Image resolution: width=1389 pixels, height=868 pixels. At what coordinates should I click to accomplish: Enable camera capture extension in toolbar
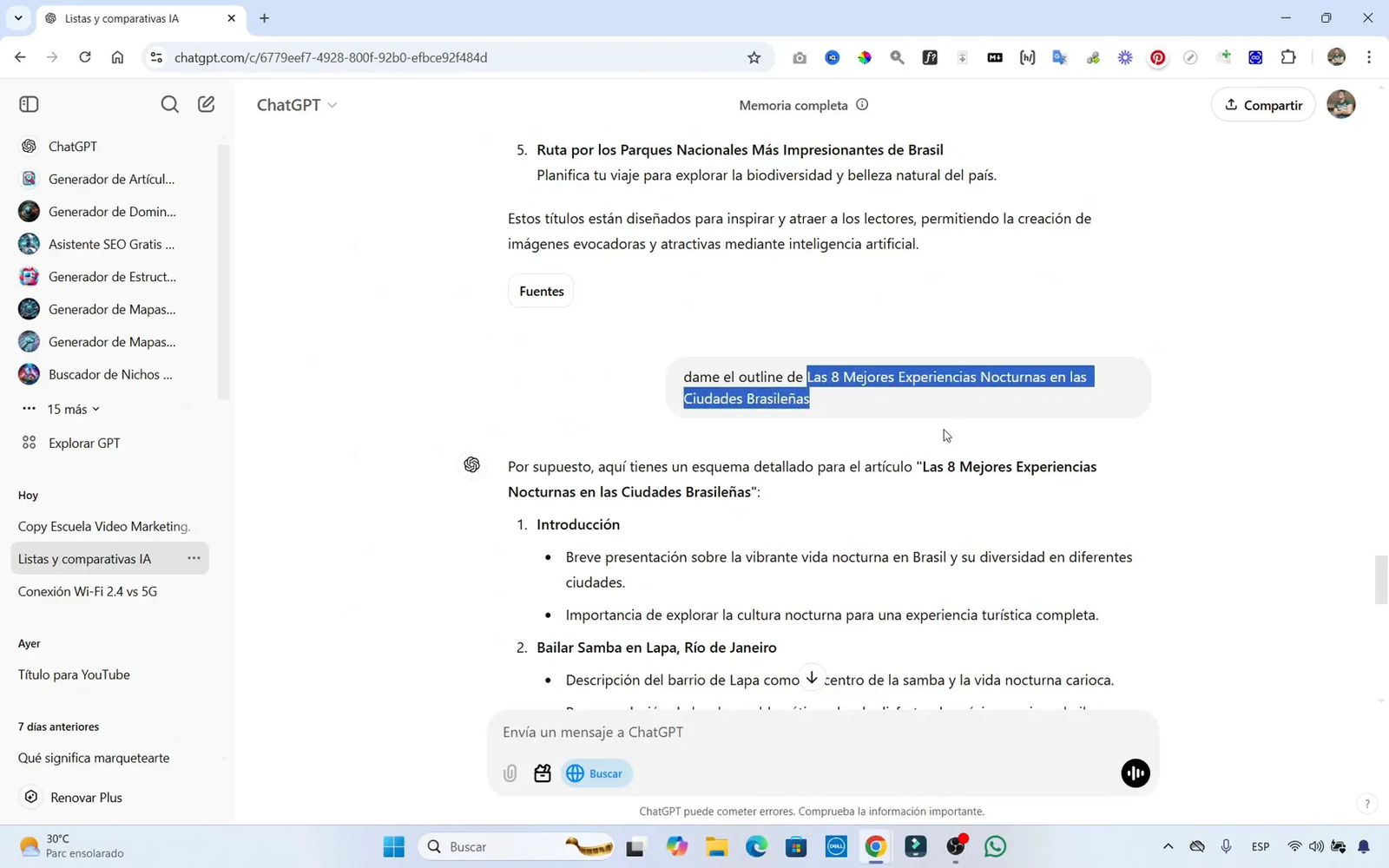[800, 57]
